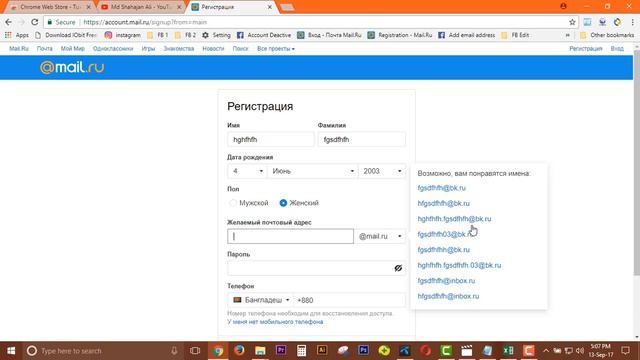
Task: Open the Account Deactive Facebook bookmark
Action: 264,35
